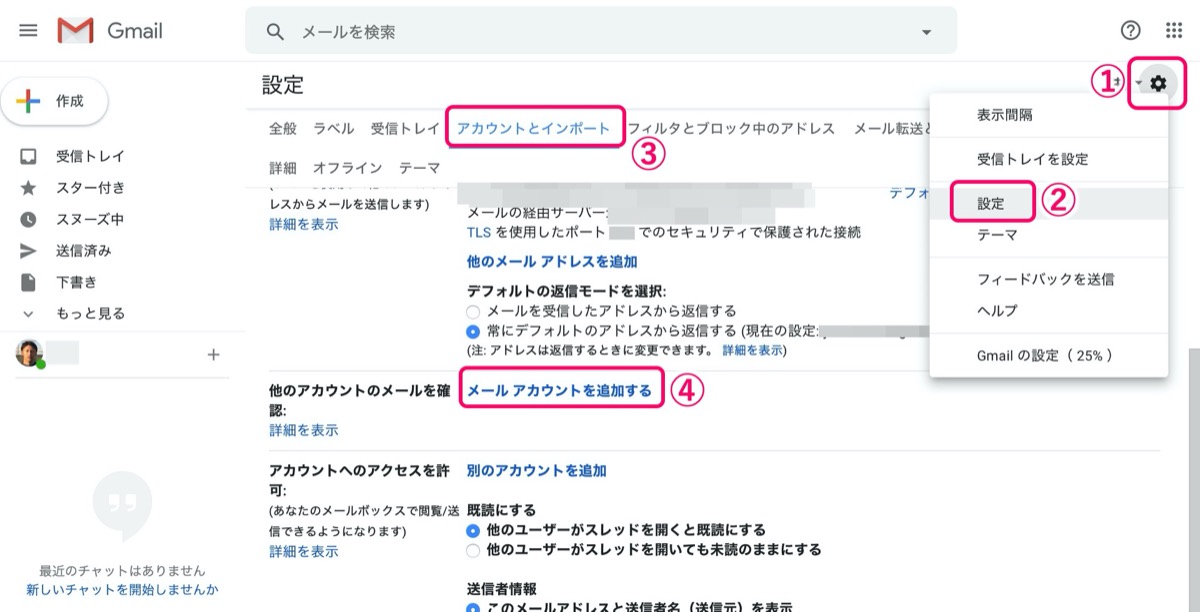The height and width of the screenshot is (612, 1200).
Task: Click the page scrollbar on right edge
Action: [1194, 480]
